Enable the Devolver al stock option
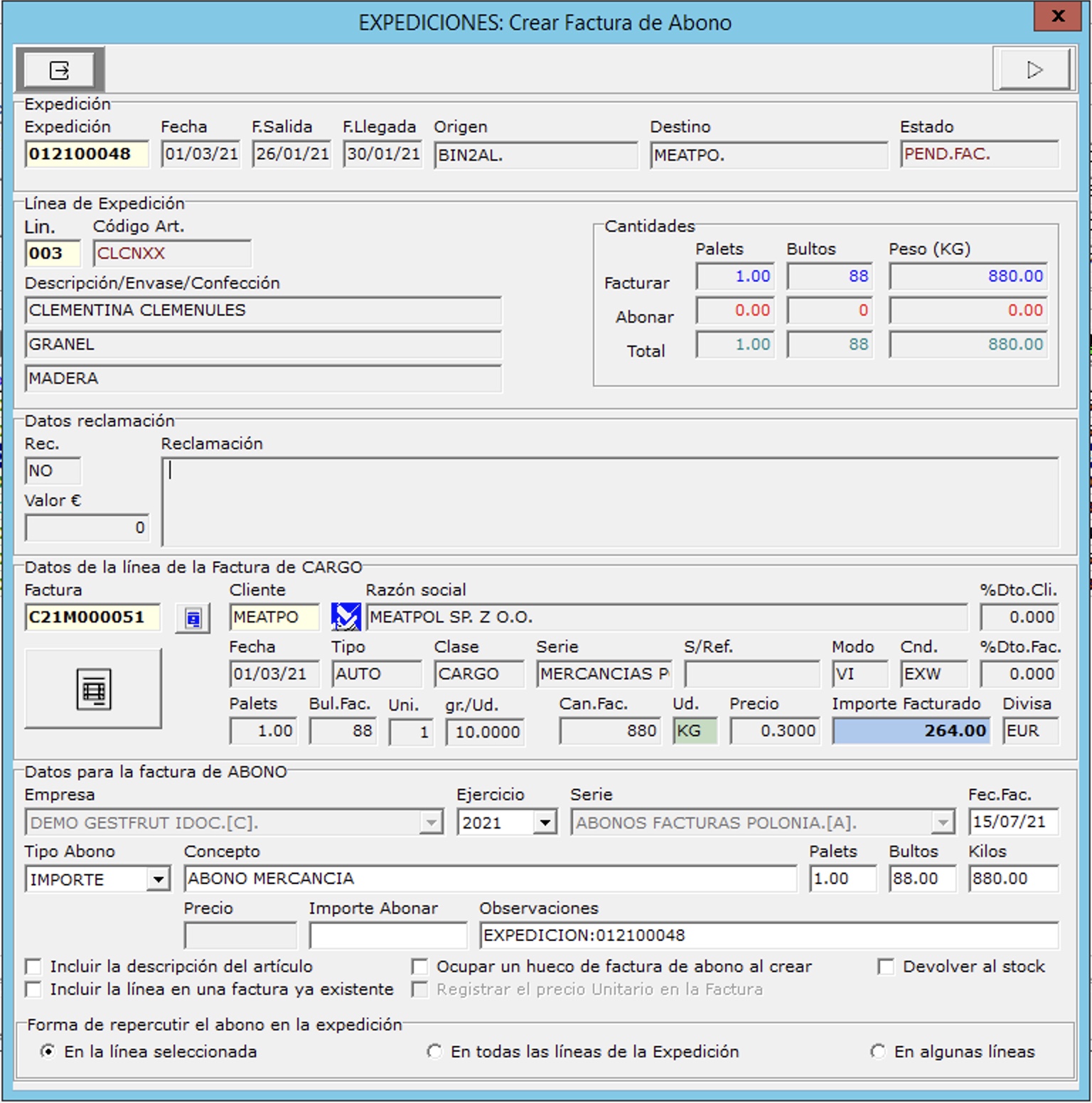This screenshot has height=1103, width=1092. pyautogui.click(x=886, y=967)
